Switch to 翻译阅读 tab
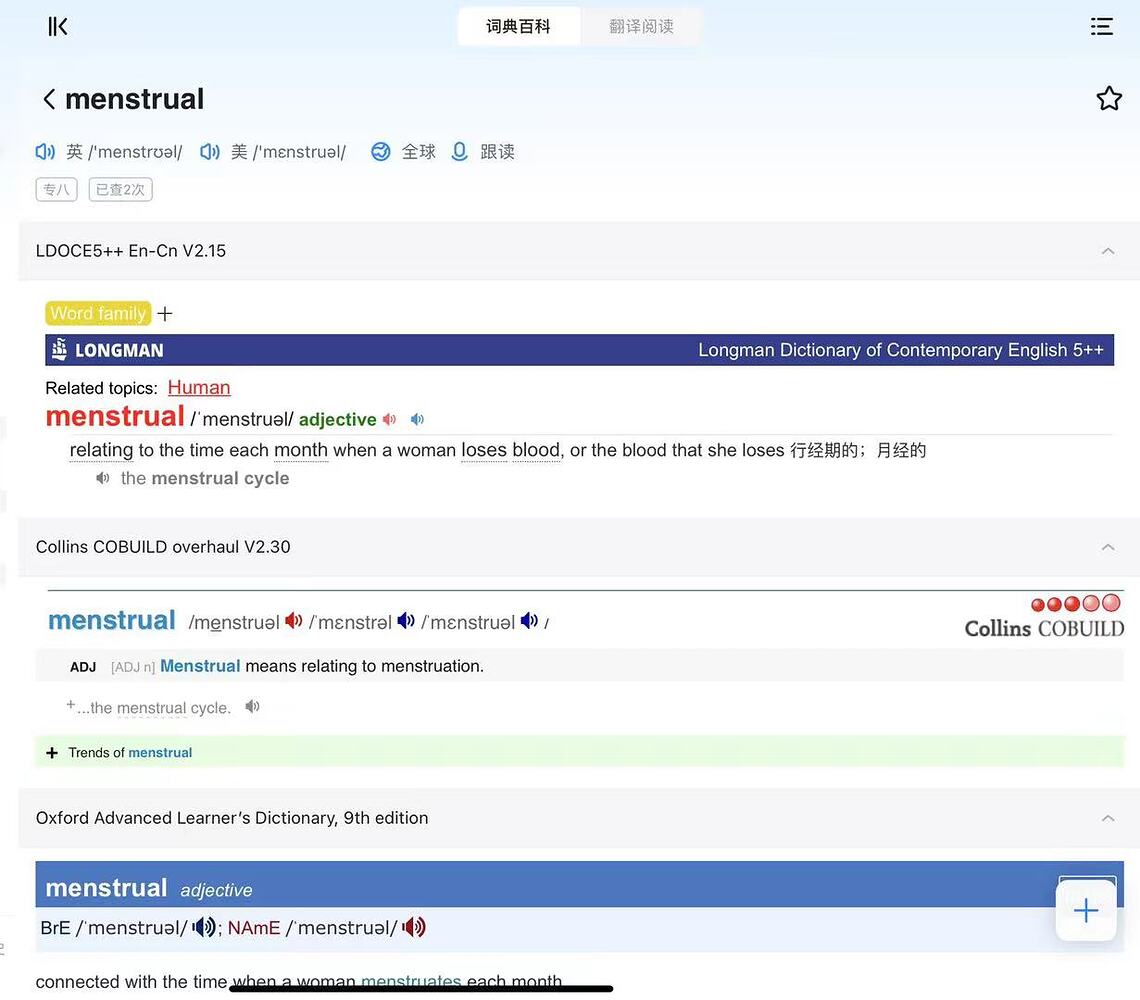1140x1000 pixels. click(641, 27)
